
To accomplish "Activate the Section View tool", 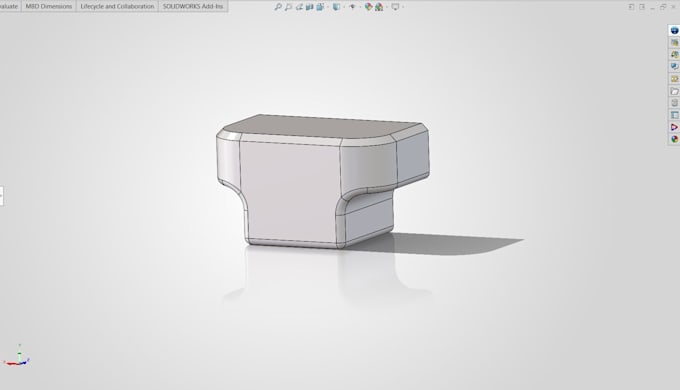I will (309, 7).
